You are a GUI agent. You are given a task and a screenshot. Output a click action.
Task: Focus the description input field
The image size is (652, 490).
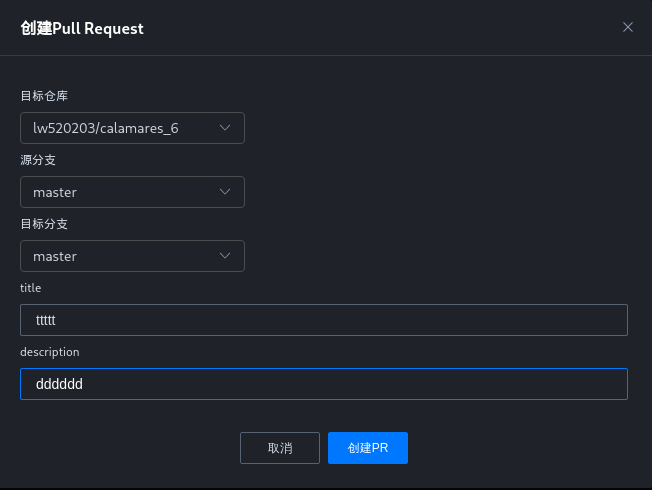point(324,384)
